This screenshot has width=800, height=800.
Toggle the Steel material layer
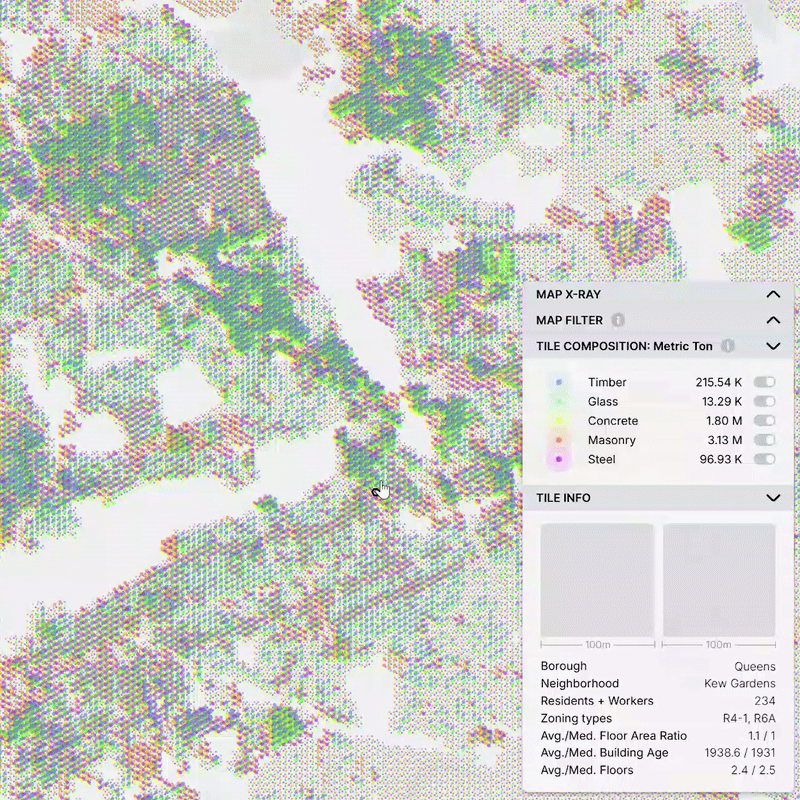click(x=765, y=459)
